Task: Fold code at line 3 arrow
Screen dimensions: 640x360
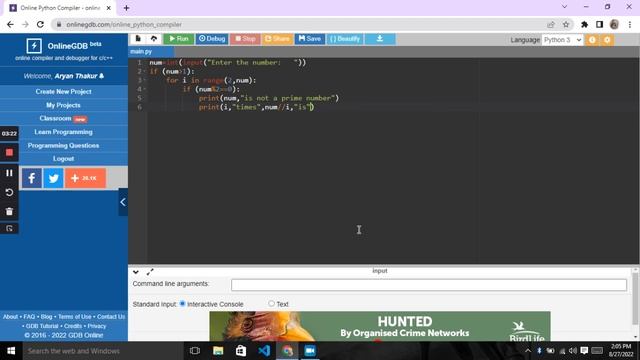Action: [x=144, y=80]
